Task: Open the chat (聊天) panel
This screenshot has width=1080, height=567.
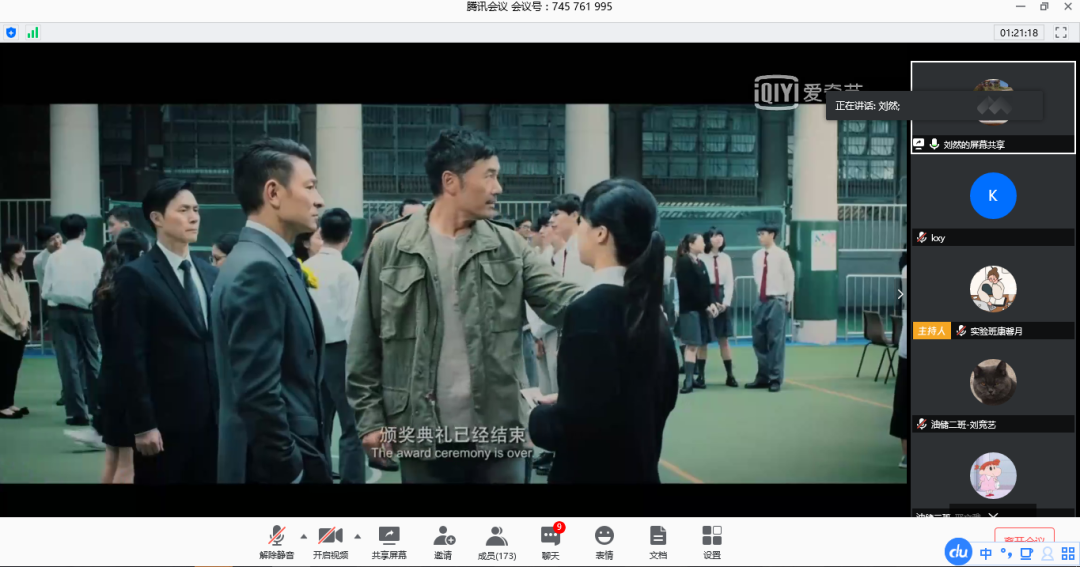Action: 550,542
